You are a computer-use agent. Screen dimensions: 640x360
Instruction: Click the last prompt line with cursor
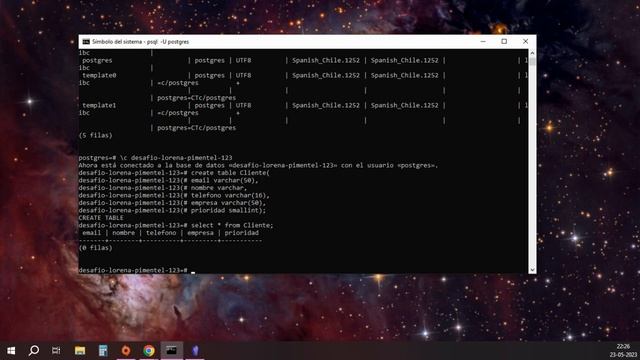coord(137,270)
